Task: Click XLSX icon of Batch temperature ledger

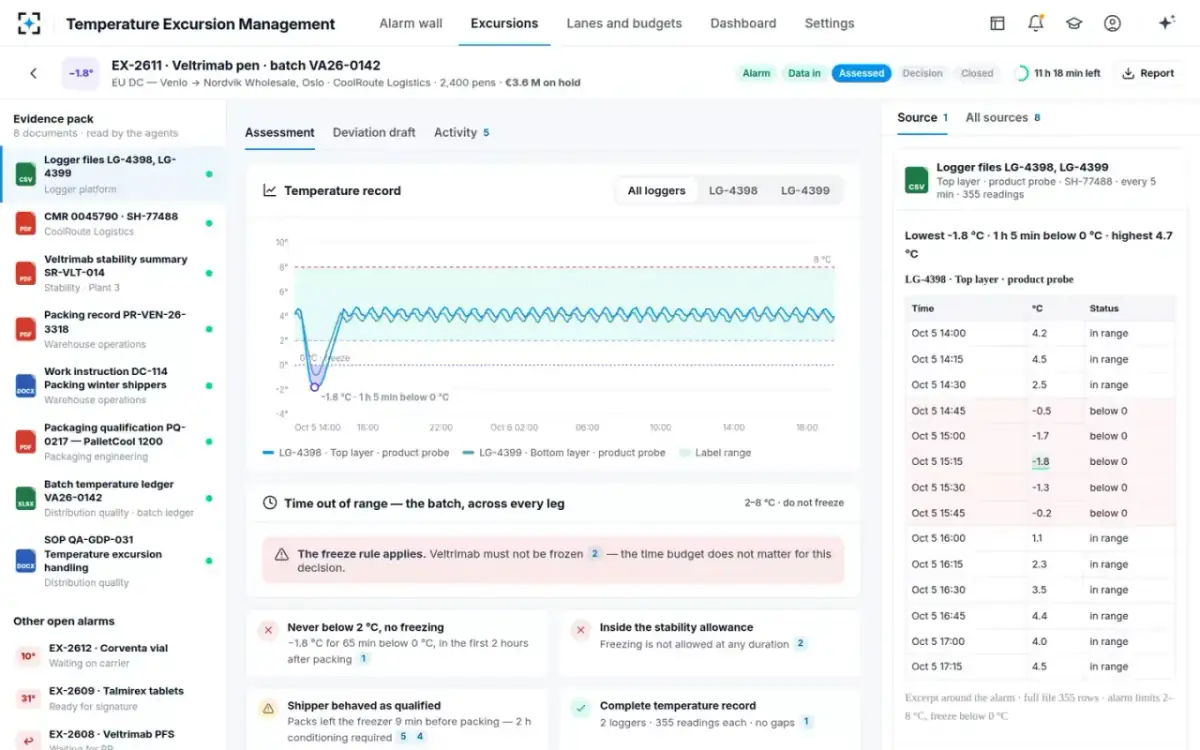Action: click(x=25, y=497)
